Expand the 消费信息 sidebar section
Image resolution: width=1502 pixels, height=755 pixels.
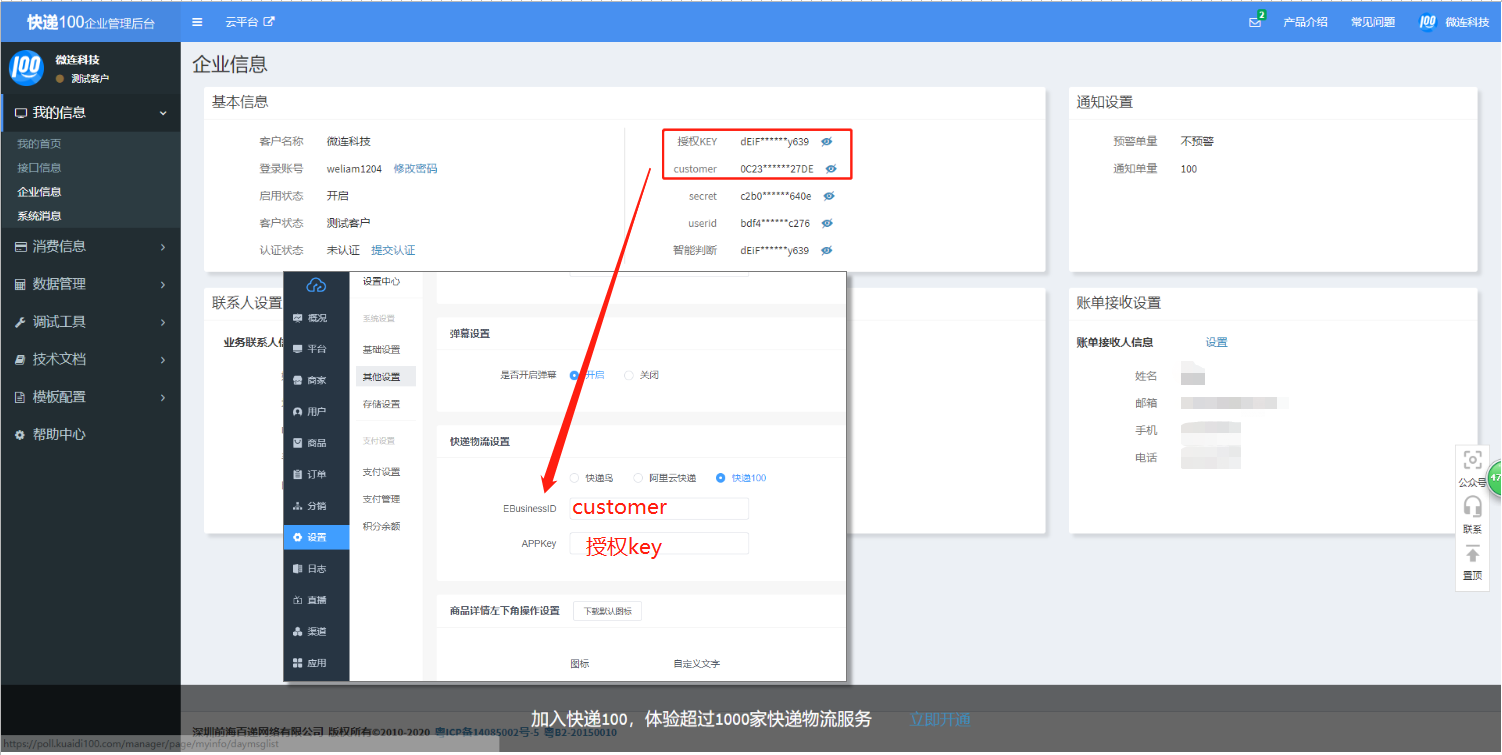point(90,246)
